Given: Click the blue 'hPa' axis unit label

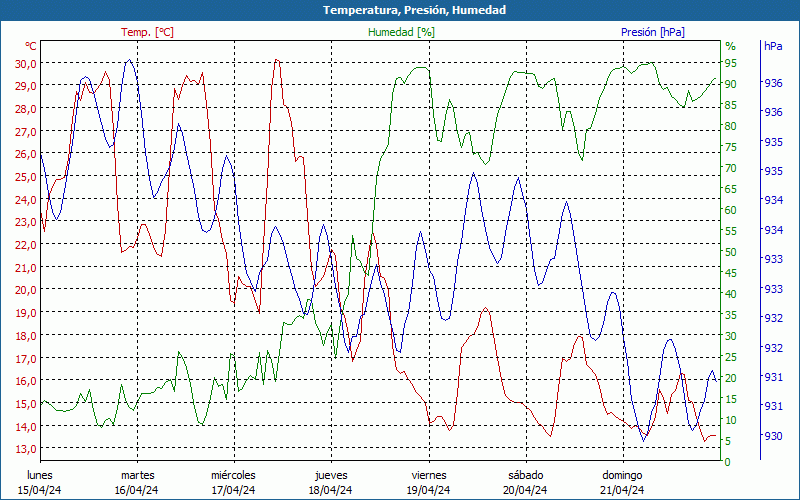Looking at the screenshot, I should pos(773,46).
